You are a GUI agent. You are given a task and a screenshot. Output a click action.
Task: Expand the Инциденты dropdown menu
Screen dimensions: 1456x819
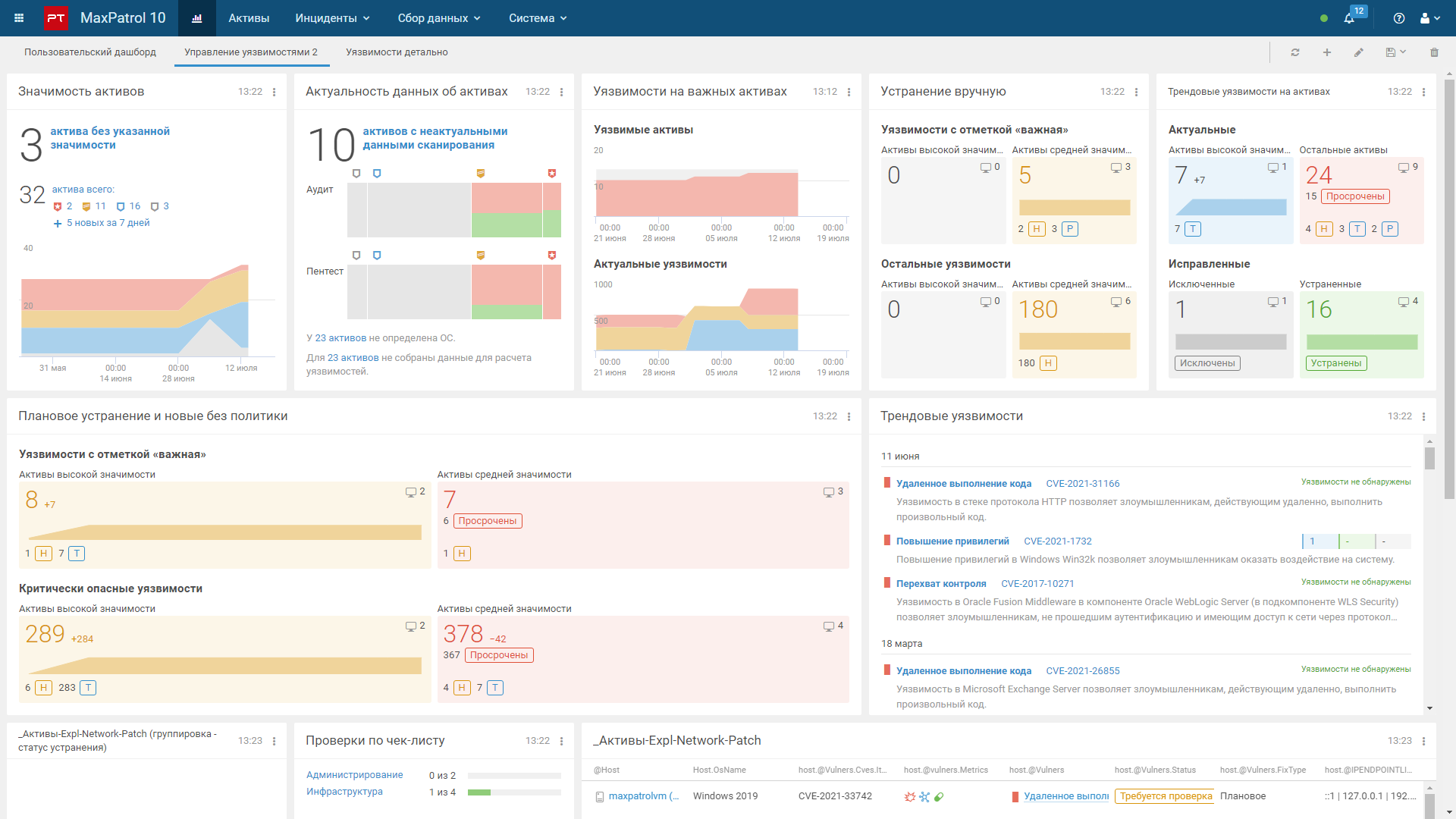click(332, 18)
